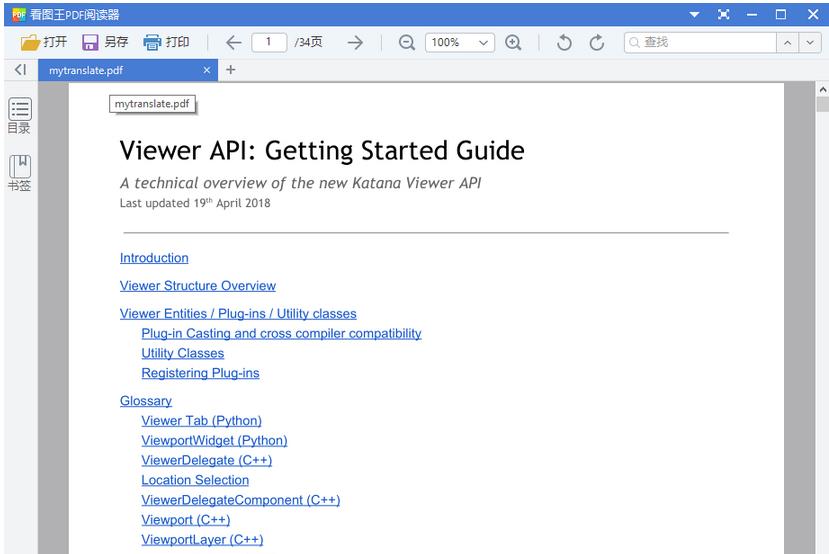Open the ViewerDelegateComponent (C++) link
The image size is (829, 554).
241,500
